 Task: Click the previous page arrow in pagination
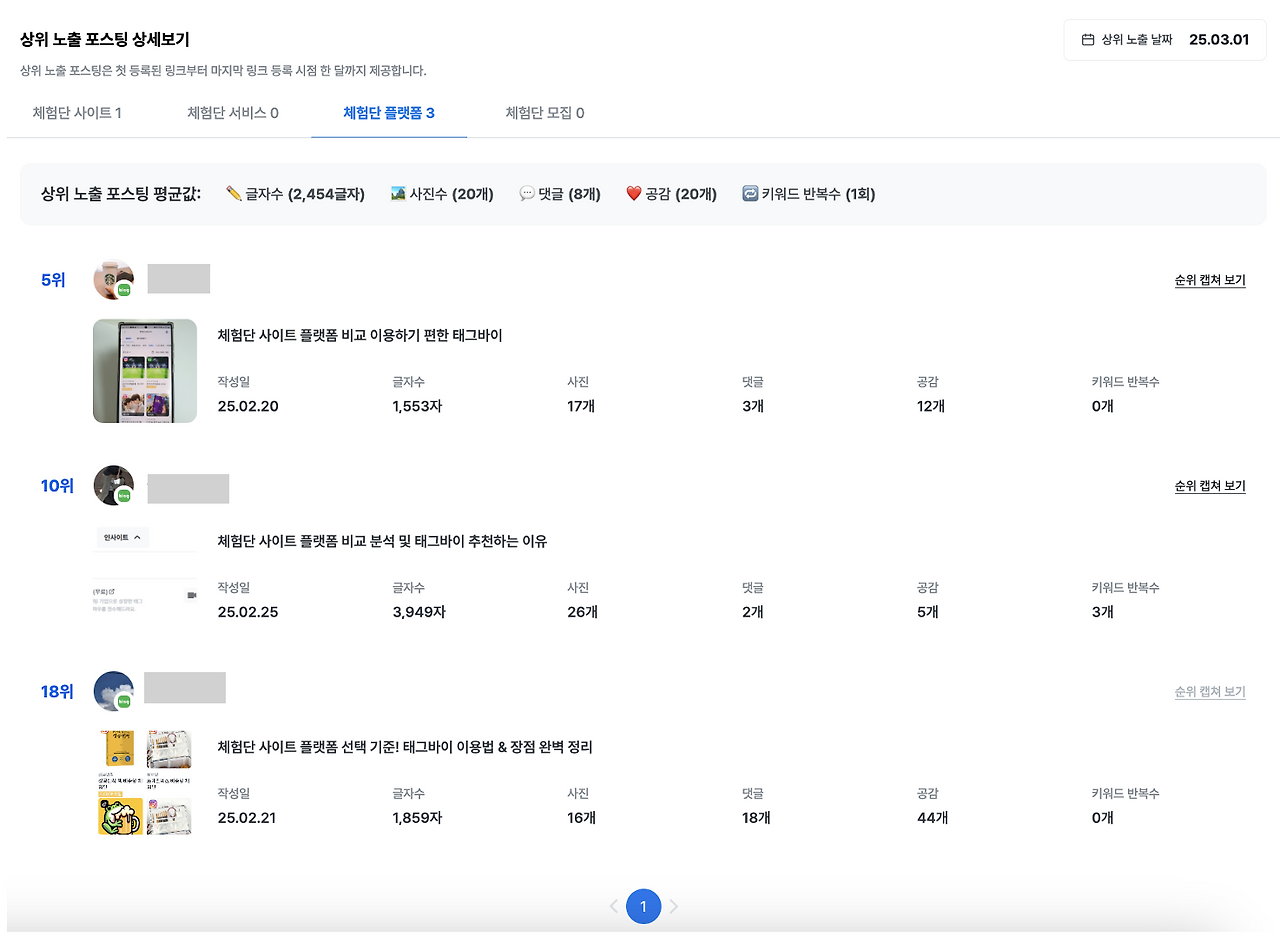614,906
